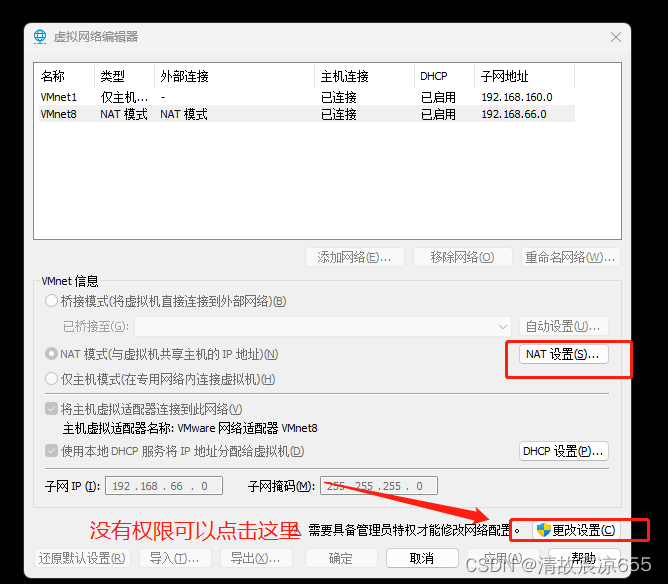Click the DHCP column header
The image size is (668, 584).
(x=444, y=76)
